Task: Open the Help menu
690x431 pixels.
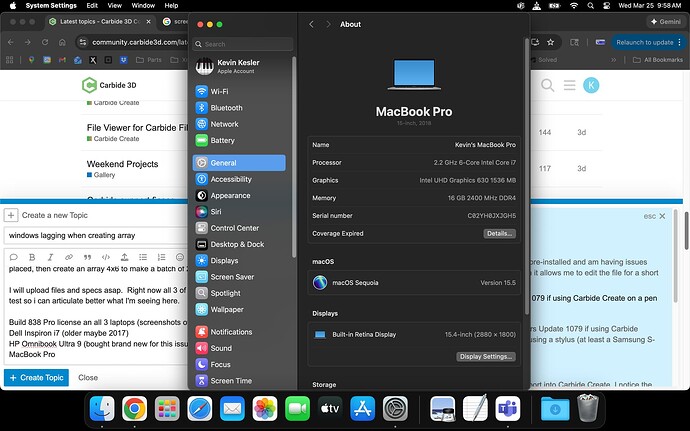Action: (x=171, y=6)
